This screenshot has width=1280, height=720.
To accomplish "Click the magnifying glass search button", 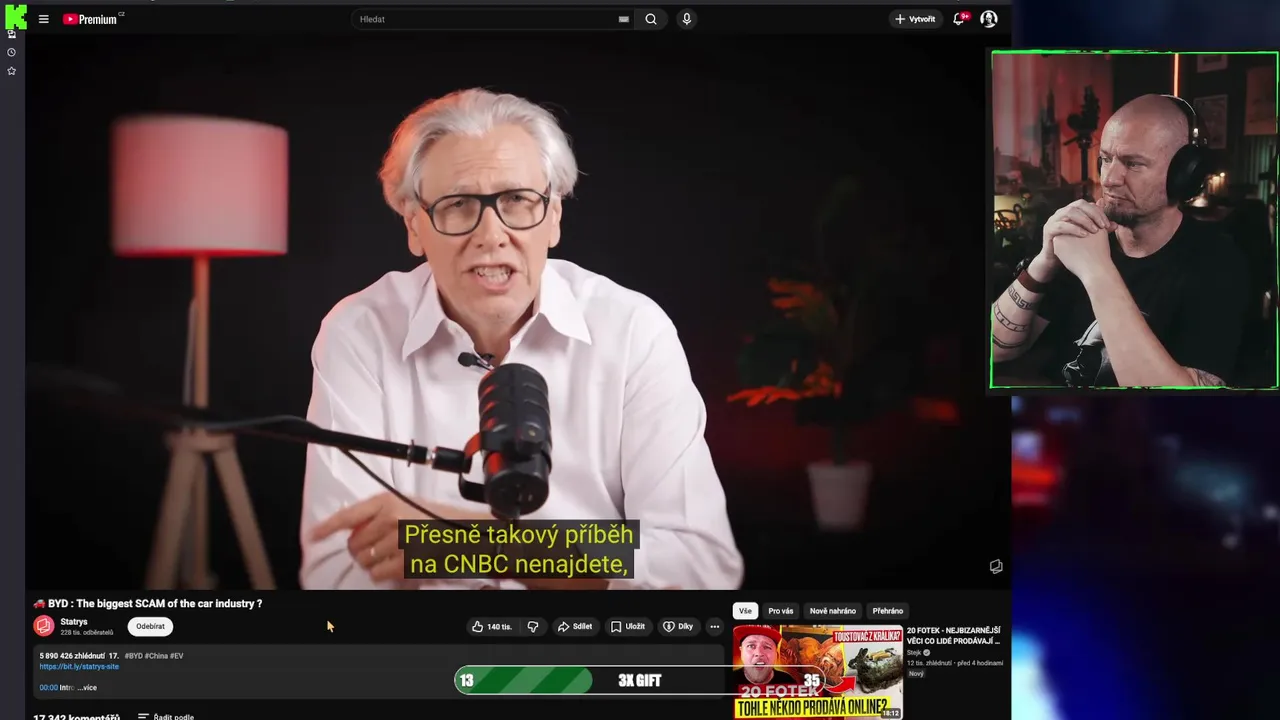I will (x=651, y=19).
